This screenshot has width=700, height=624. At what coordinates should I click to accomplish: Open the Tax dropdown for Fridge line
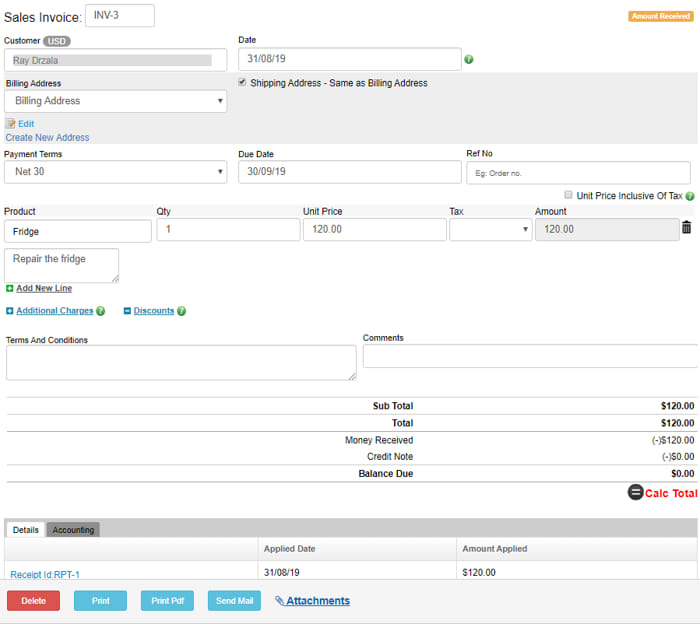pos(491,229)
